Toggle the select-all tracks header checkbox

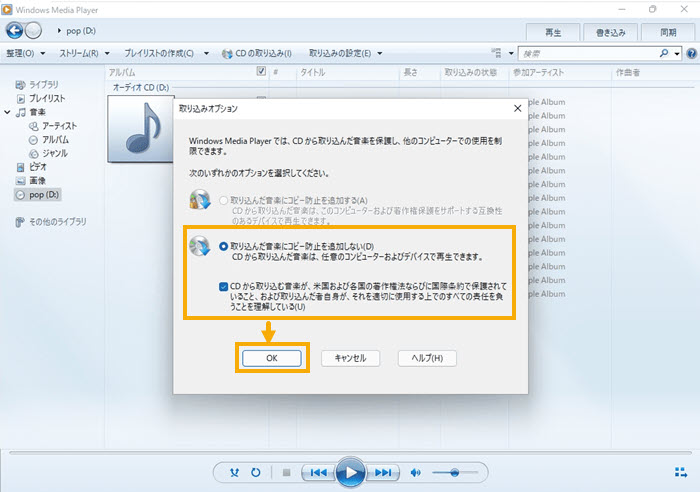click(261, 71)
